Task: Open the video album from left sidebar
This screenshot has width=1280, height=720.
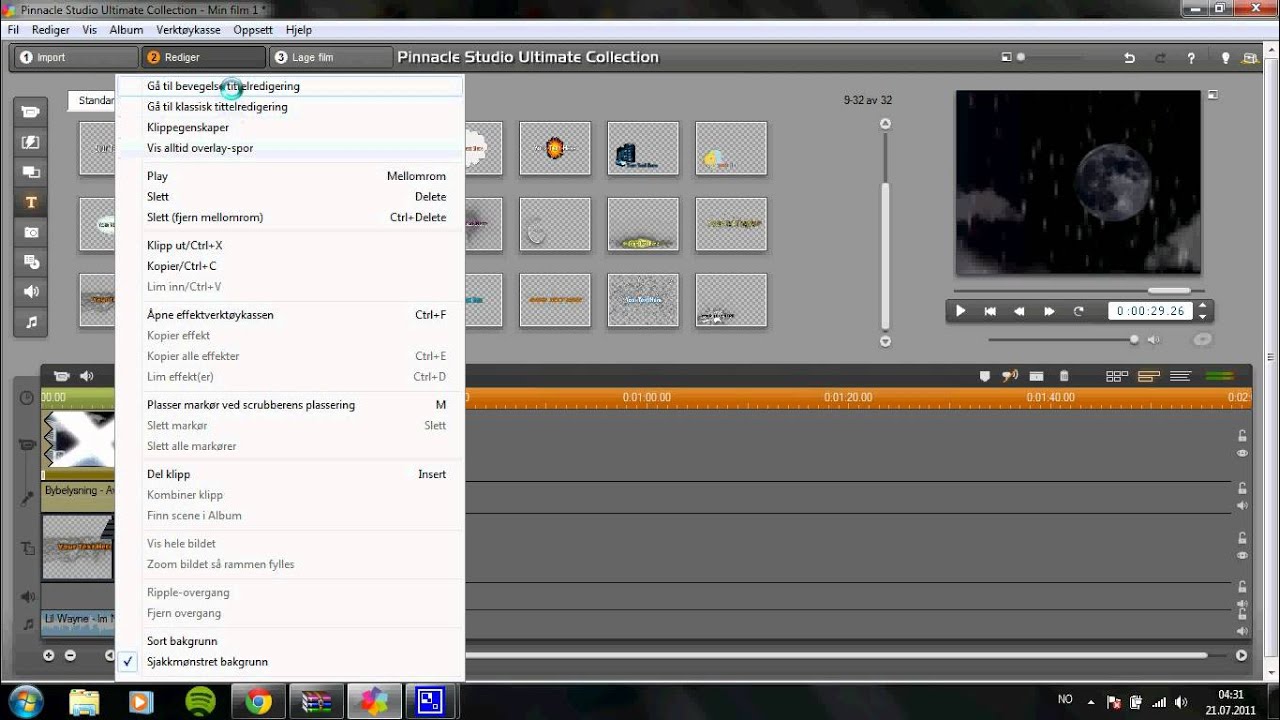Action: point(31,112)
